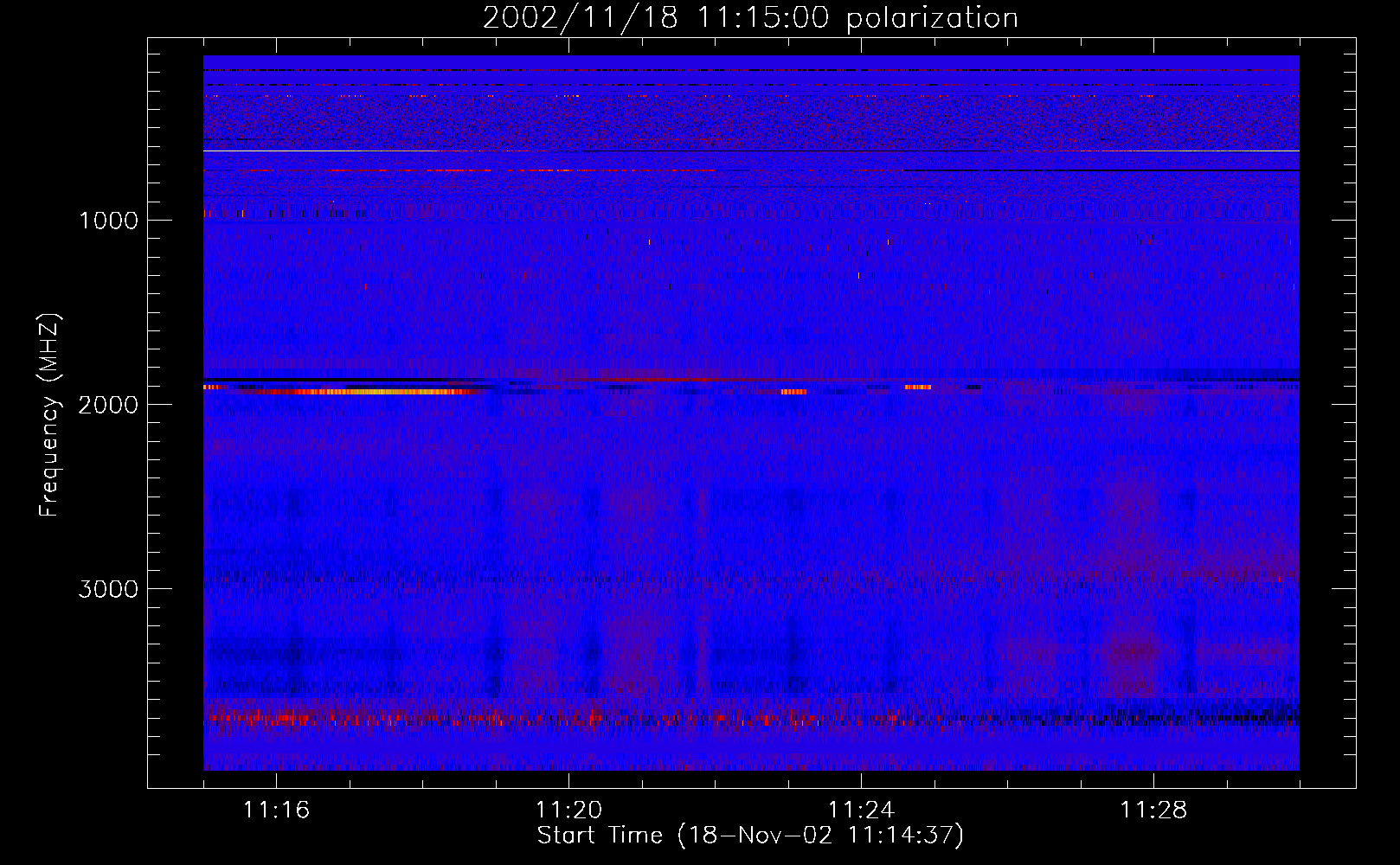
Task: Click the 11:16 time tick label
Action: (x=277, y=811)
